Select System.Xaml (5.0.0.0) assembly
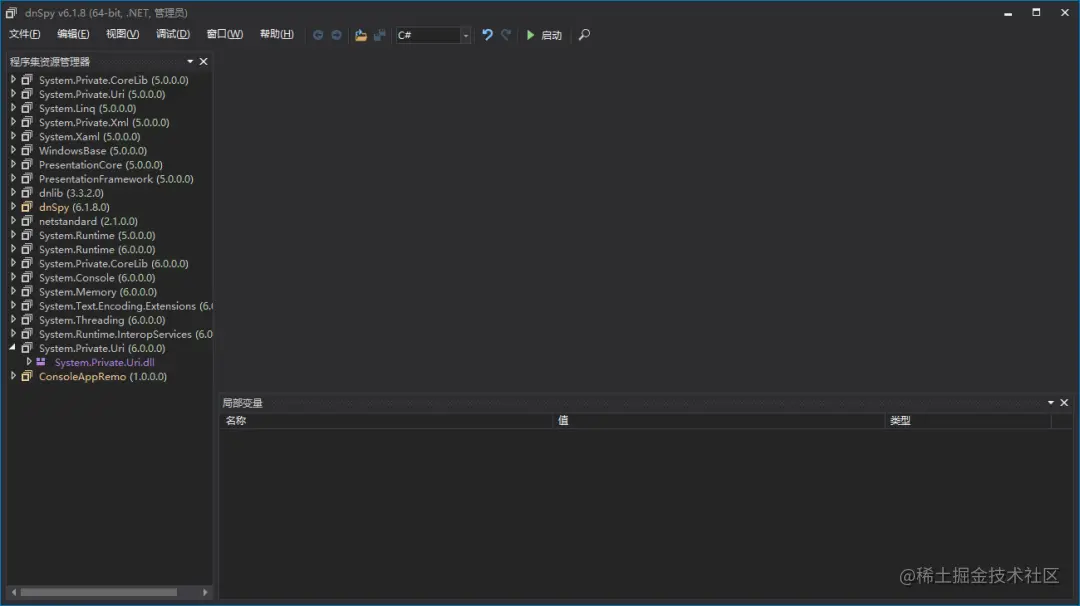1080x606 pixels. click(90, 136)
